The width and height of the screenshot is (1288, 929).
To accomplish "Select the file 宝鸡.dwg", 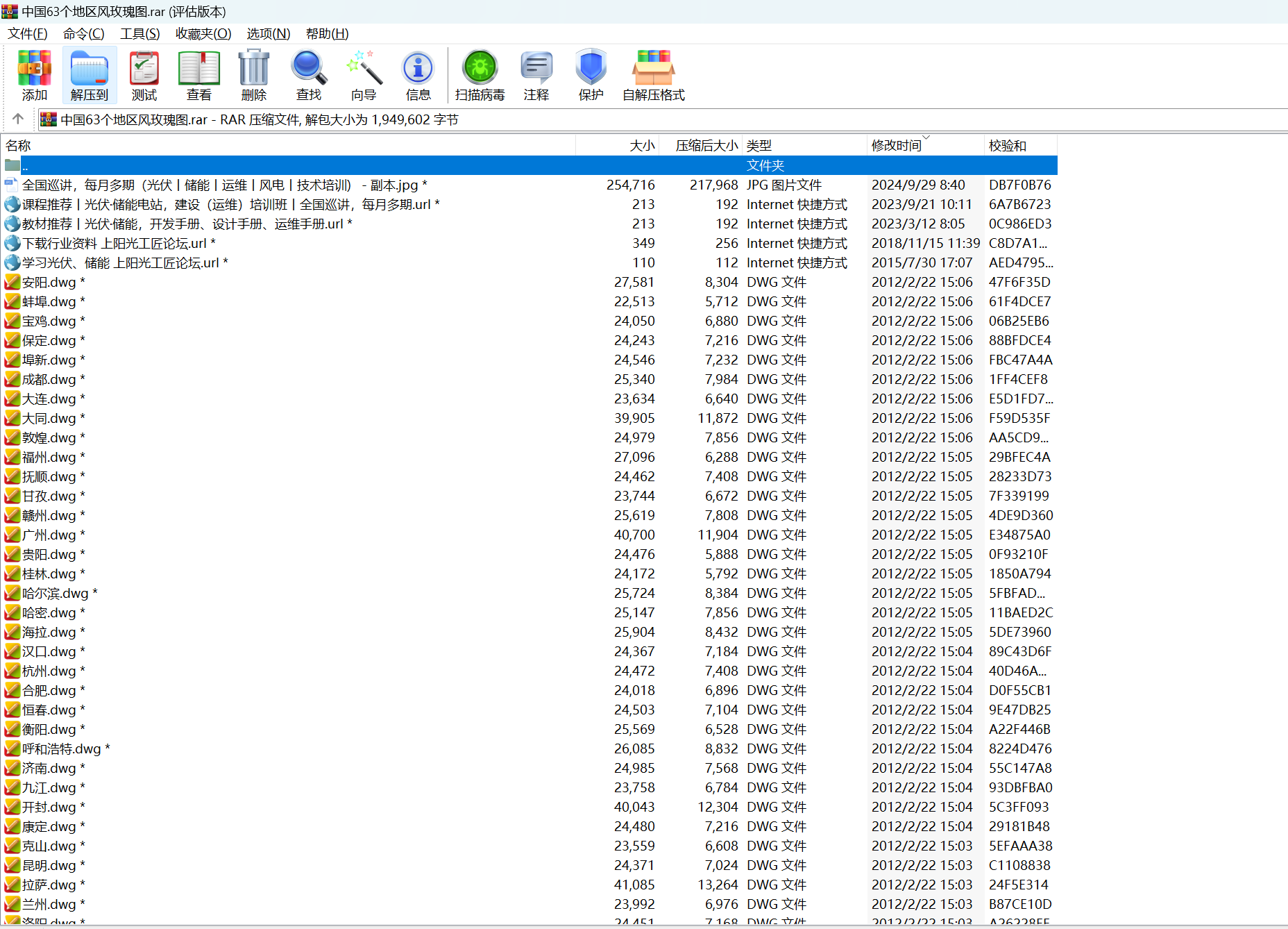I will [x=53, y=321].
